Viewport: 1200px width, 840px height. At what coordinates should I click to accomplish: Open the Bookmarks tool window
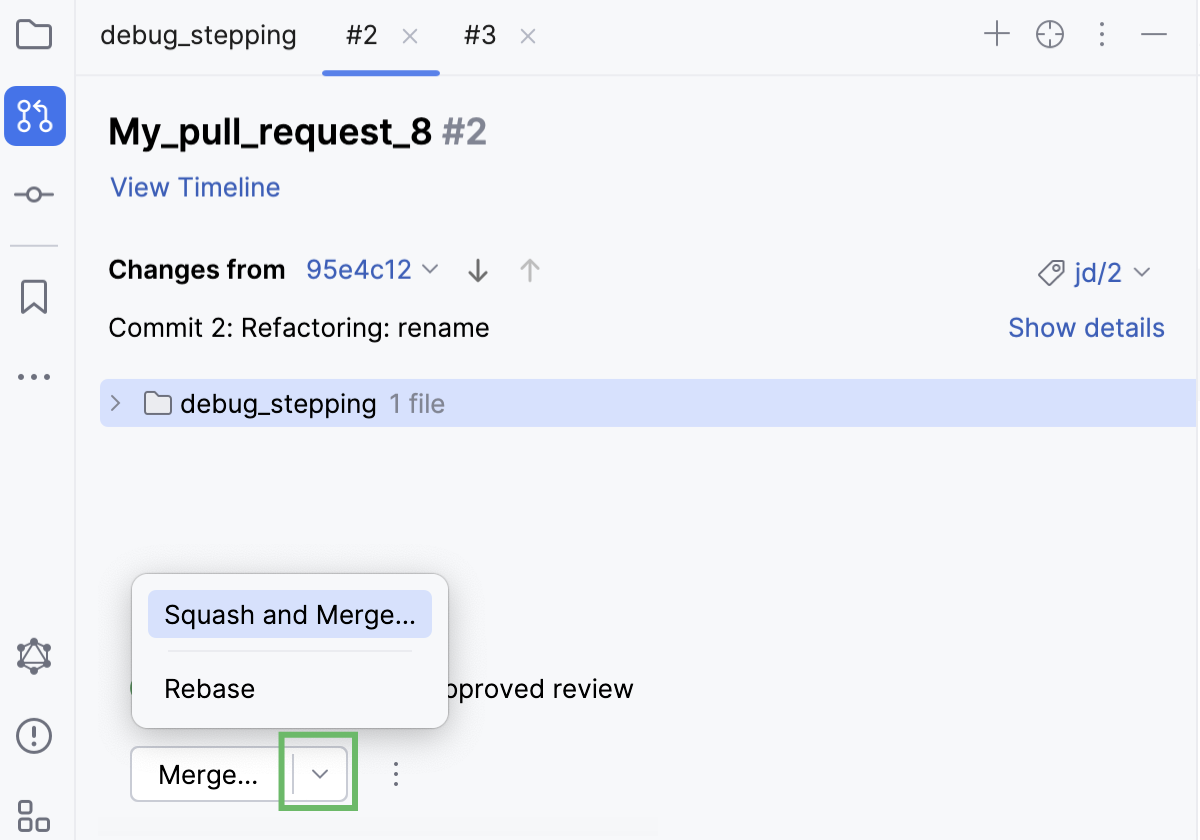[35, 296]
